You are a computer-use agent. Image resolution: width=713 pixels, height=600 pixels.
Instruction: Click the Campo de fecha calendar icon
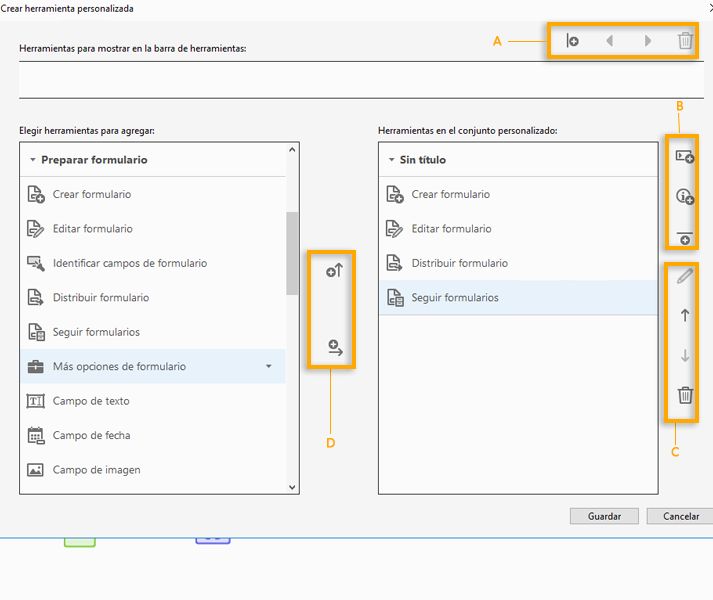tap(36, 435)
